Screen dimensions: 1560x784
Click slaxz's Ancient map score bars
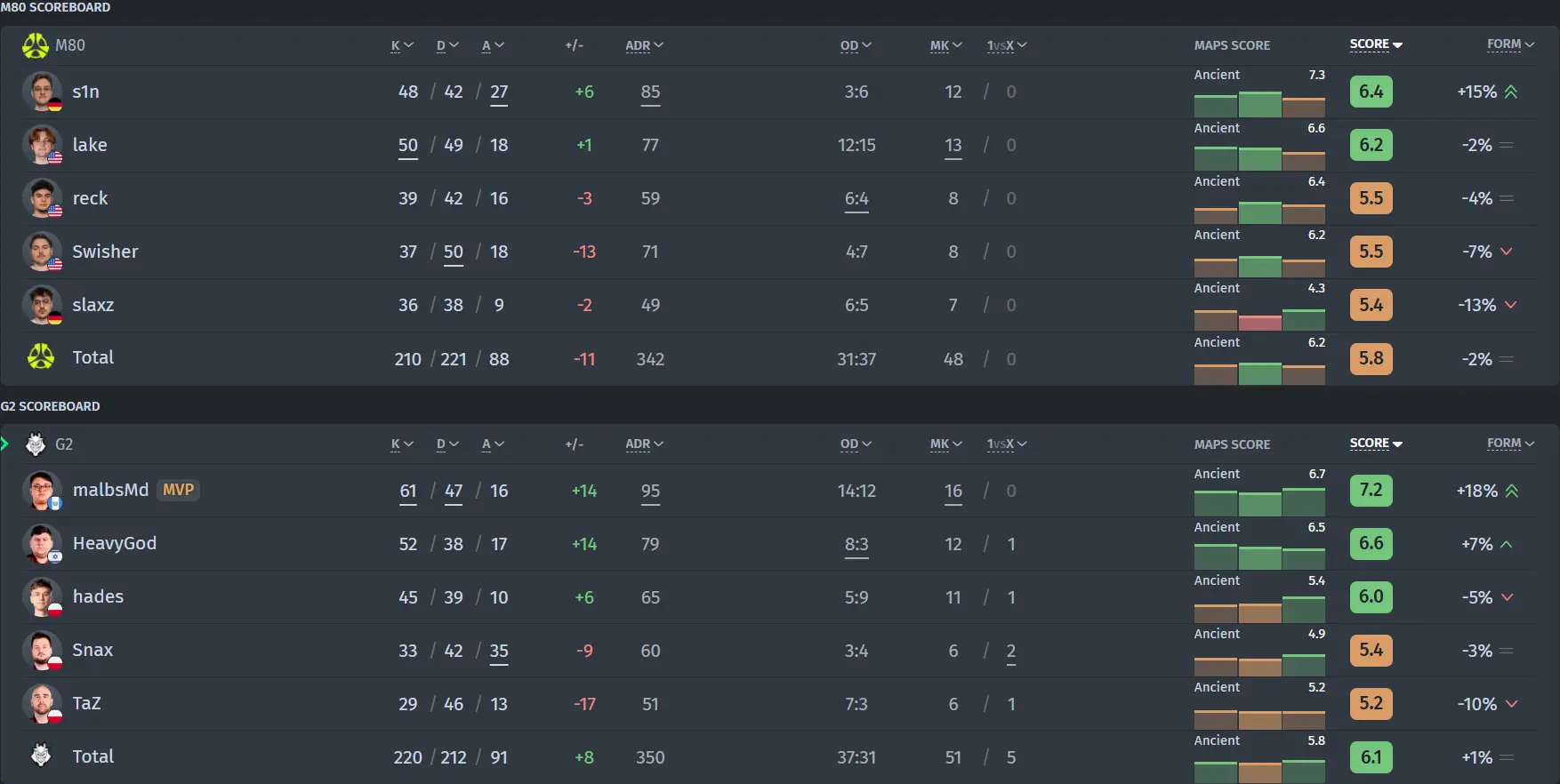(x=1259, y=318)
